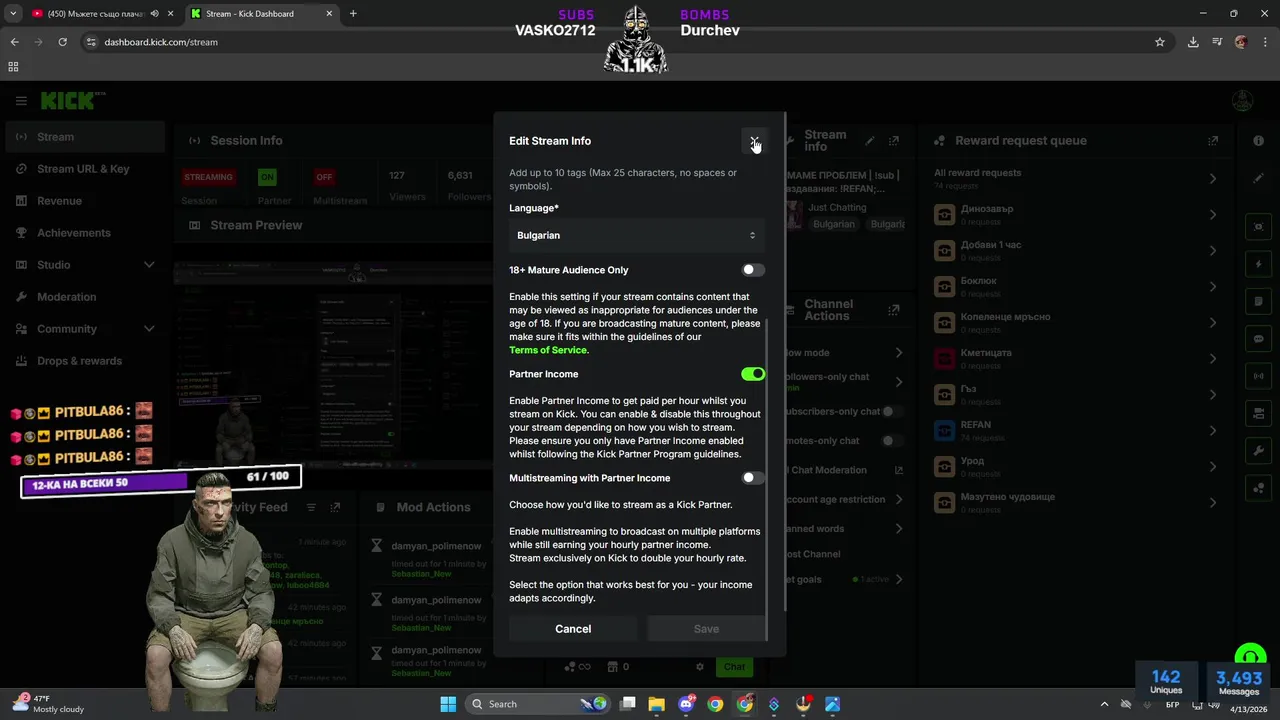
Task: Open Moderation in the sidebar
Action: pyautogui.click(x=84, y=297)
